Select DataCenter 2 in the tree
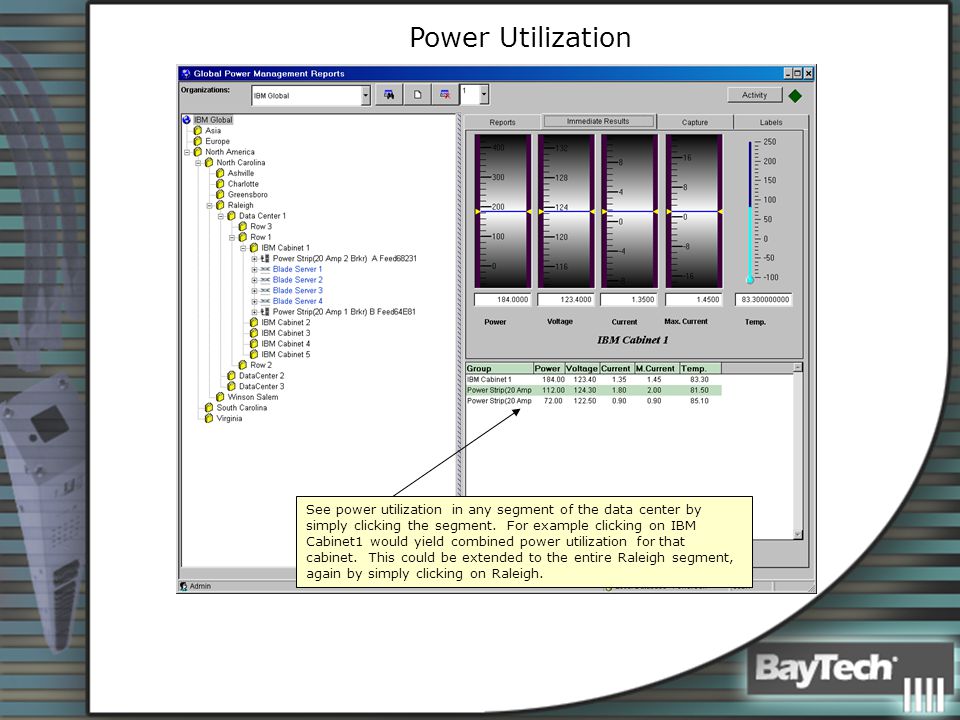 pyautogui.click(x=261, y=376)
